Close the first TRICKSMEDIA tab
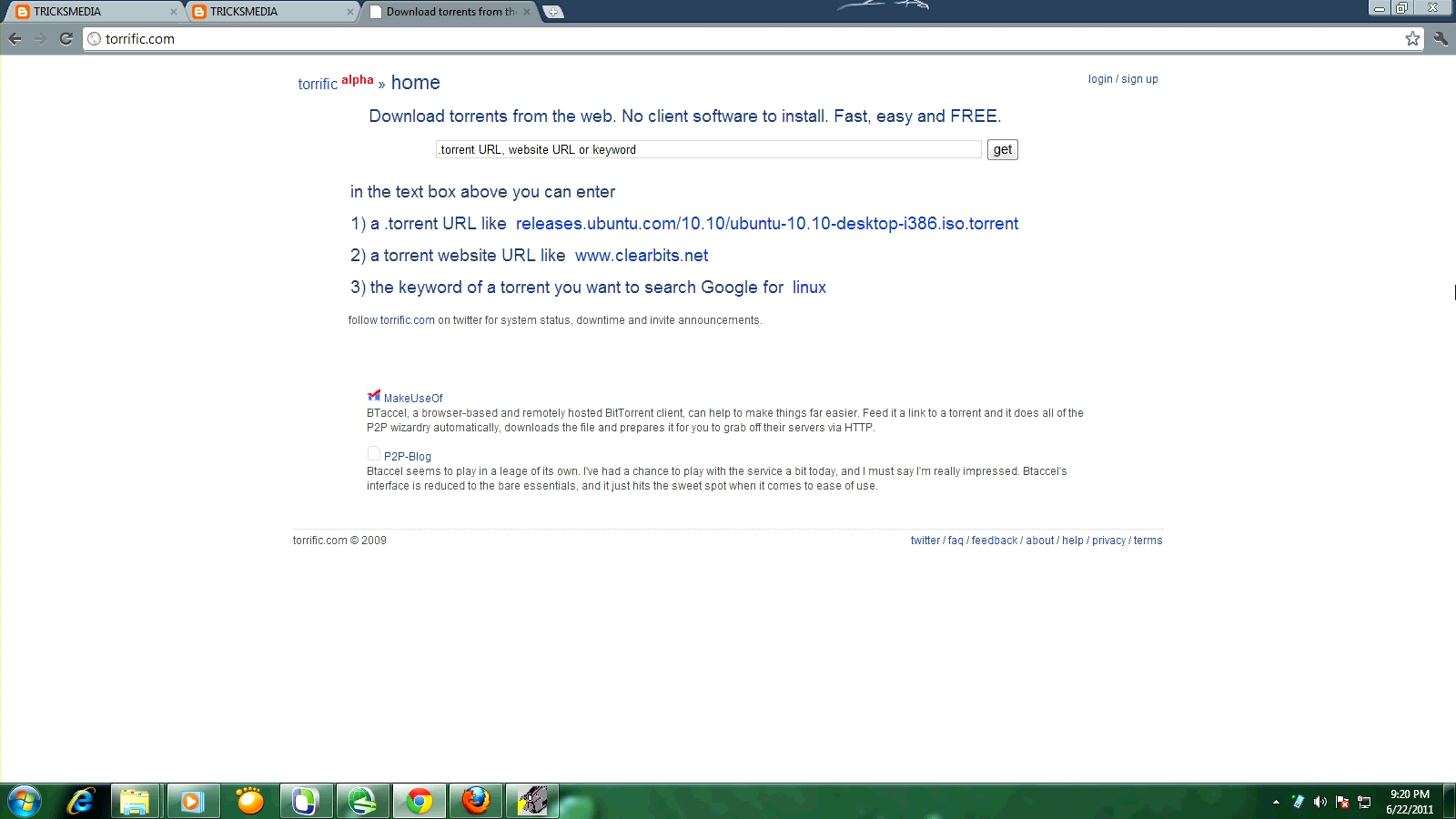Image resolution: width=1456 pixels, height=819 pixels. (x=174, y=12)
